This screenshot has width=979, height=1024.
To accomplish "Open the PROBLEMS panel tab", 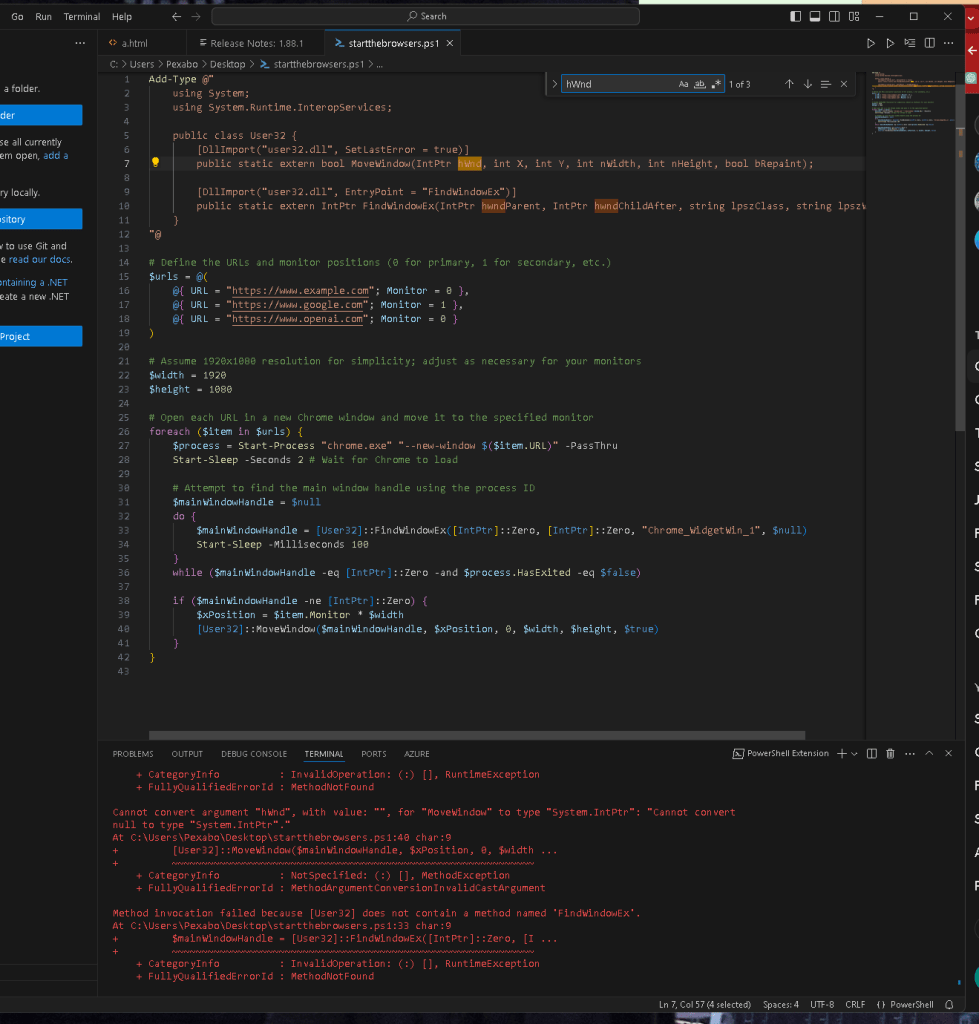I will pyautogui.click(x=133, y=754).
